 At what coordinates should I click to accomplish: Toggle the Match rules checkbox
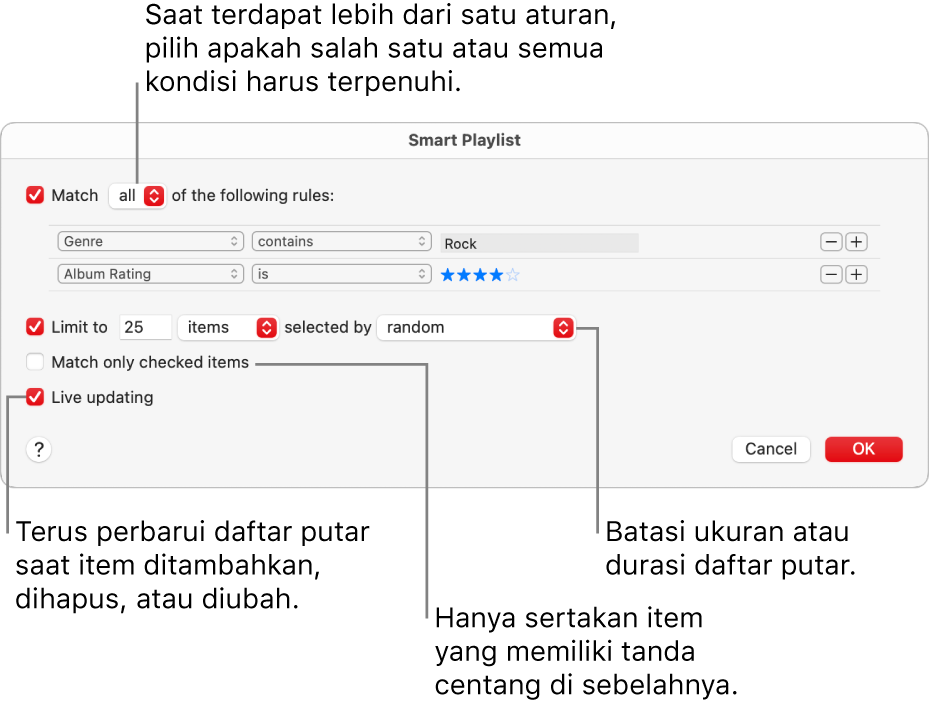pyautogui.click(x=35, y=195)
